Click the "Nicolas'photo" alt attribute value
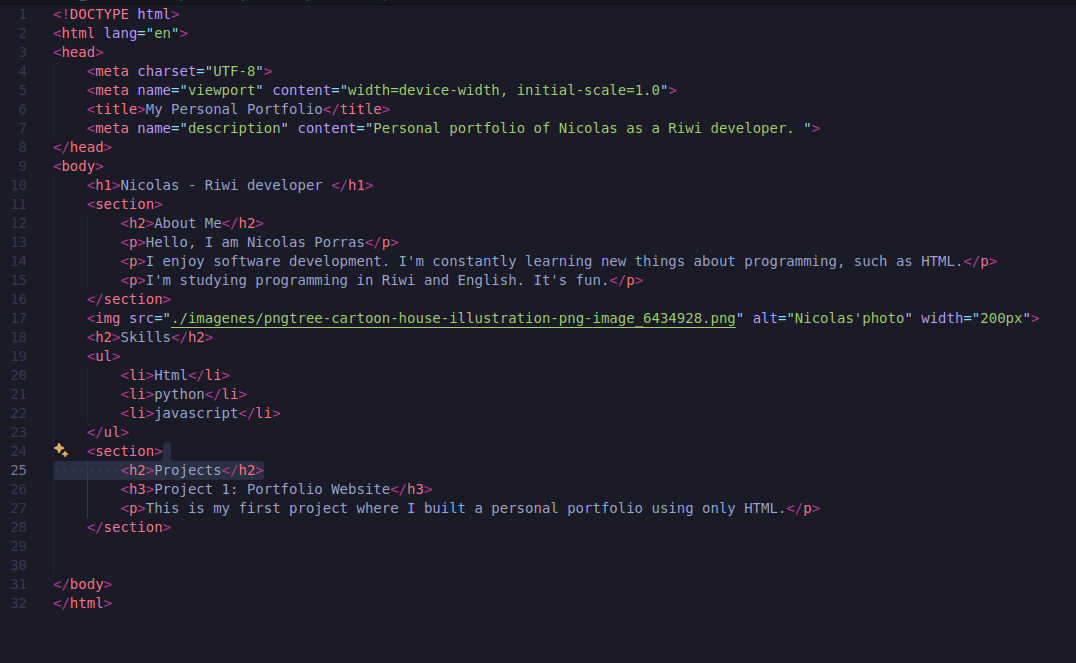Image resolution: width=1076 pixels, height=663 pixels. (850, 318)
